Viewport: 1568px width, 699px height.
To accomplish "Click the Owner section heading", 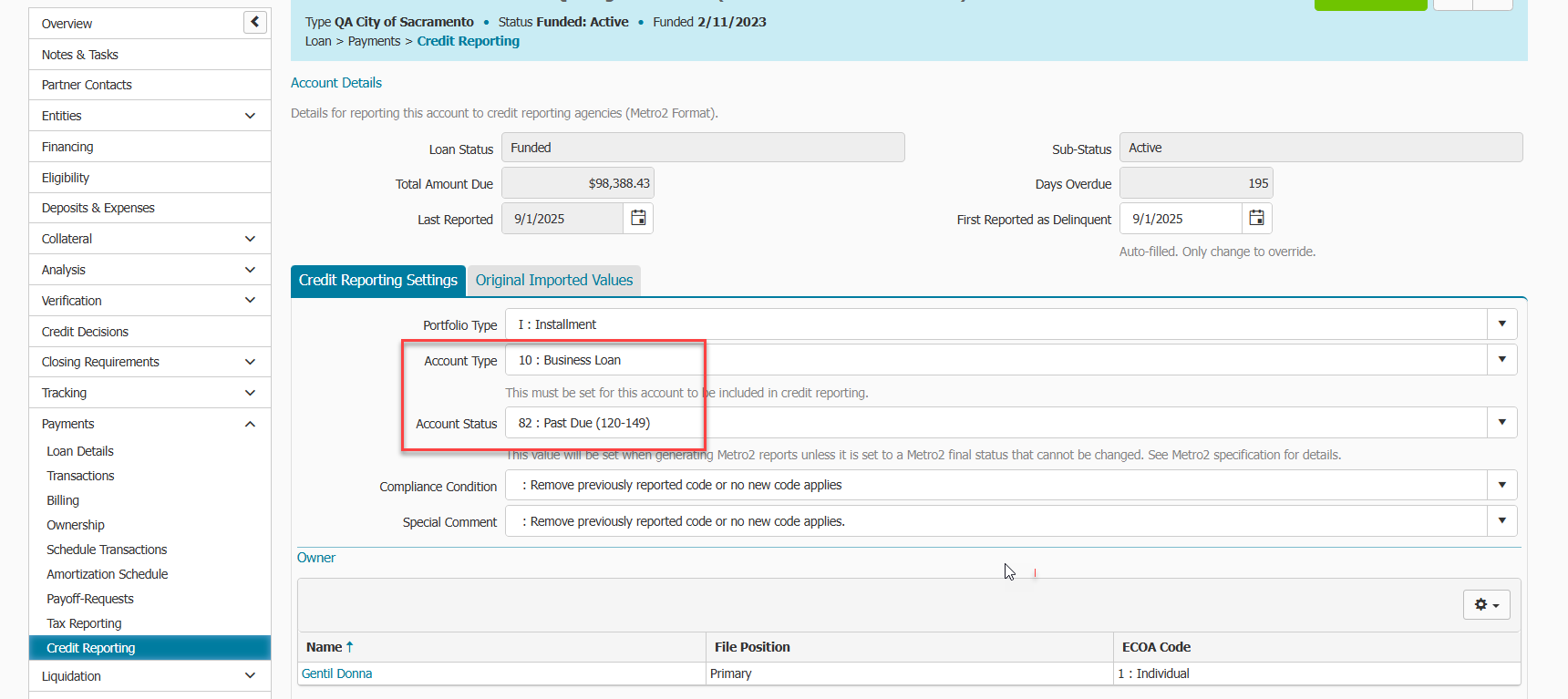I will (316, 558).
